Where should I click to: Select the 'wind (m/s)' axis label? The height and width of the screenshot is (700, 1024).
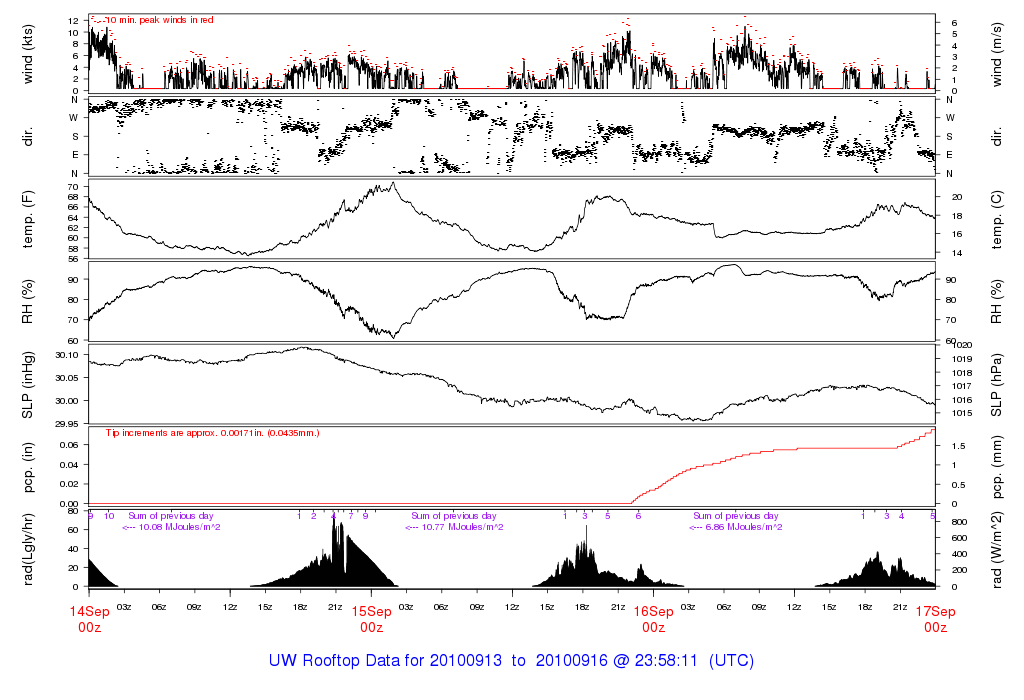click(997, 54)
